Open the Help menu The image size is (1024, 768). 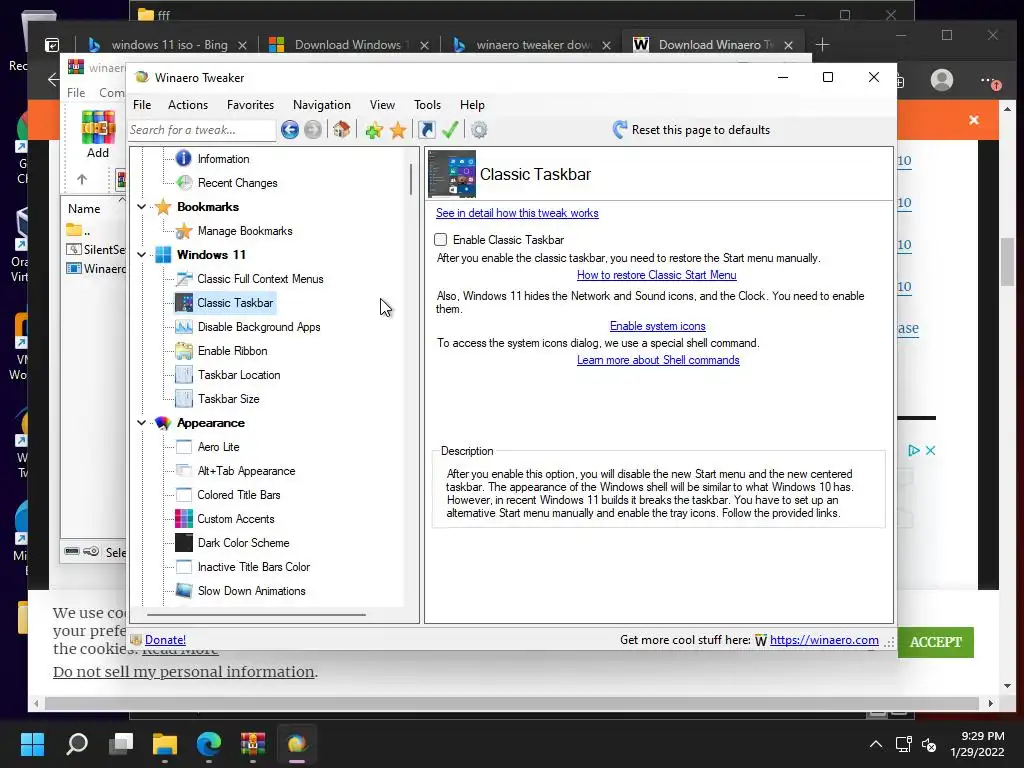pos(472,104)
